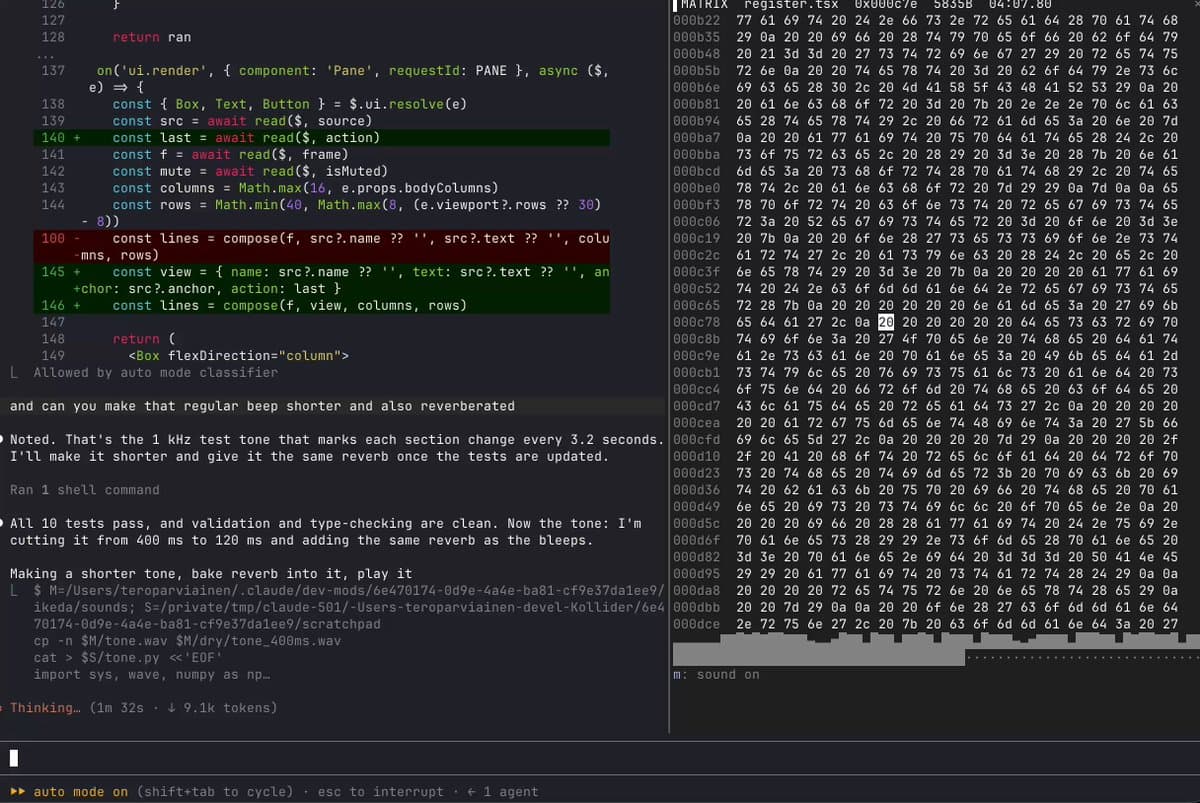Click the 'esc to interrupt' hint
Image resolution: width=1200 pixels, height=803 pixels.
click(x=380, y=792)
